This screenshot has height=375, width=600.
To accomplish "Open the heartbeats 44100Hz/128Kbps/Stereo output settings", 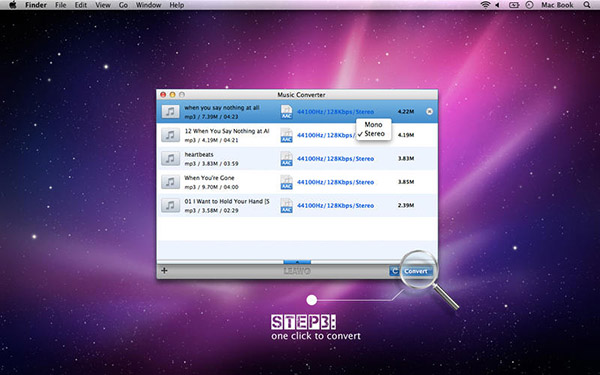I will tap(336, 159).
